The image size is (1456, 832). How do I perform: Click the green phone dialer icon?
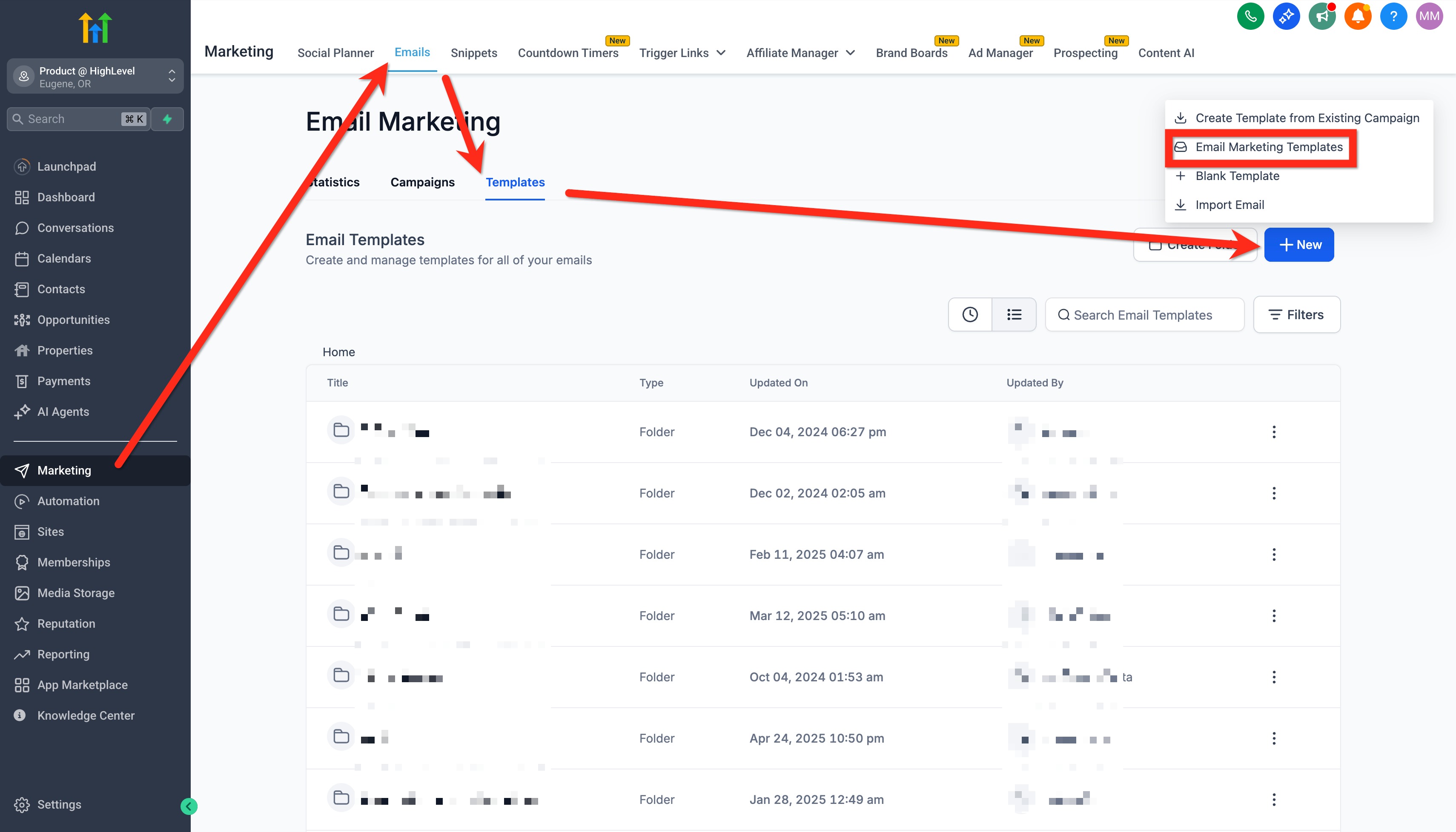[x=1250, y=16]
